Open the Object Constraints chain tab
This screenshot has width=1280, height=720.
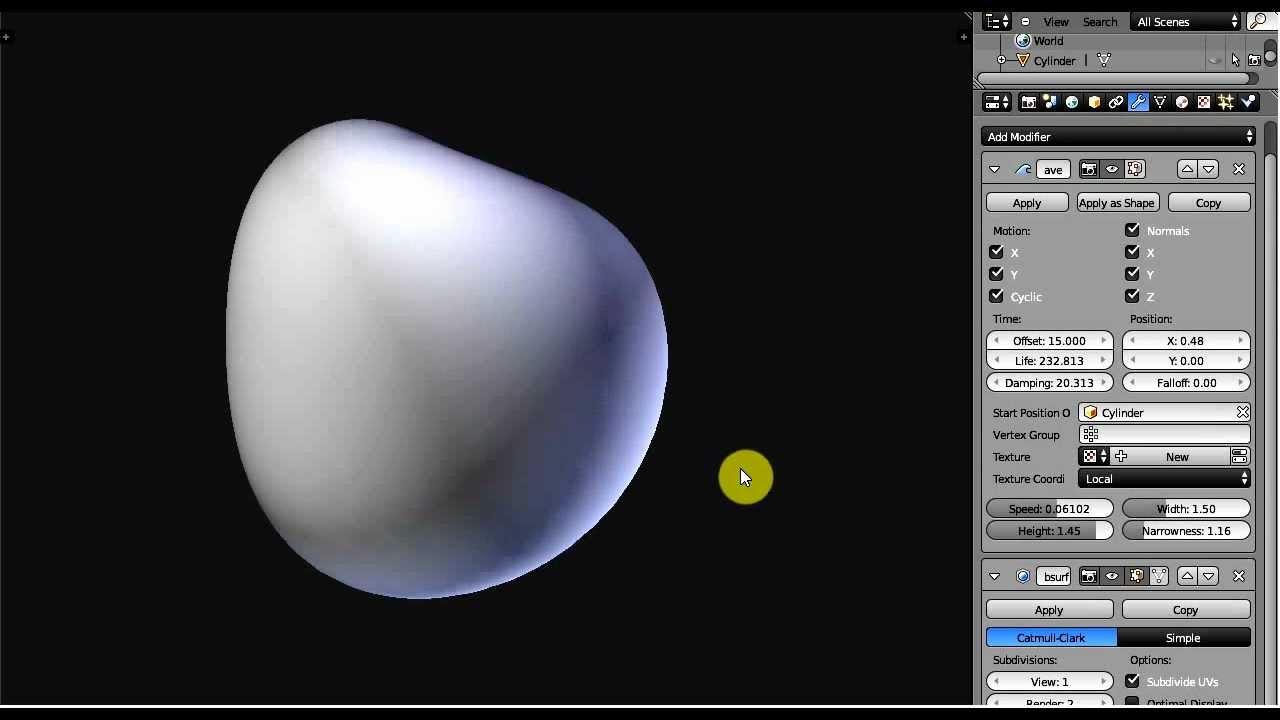tap(1116, 102)
